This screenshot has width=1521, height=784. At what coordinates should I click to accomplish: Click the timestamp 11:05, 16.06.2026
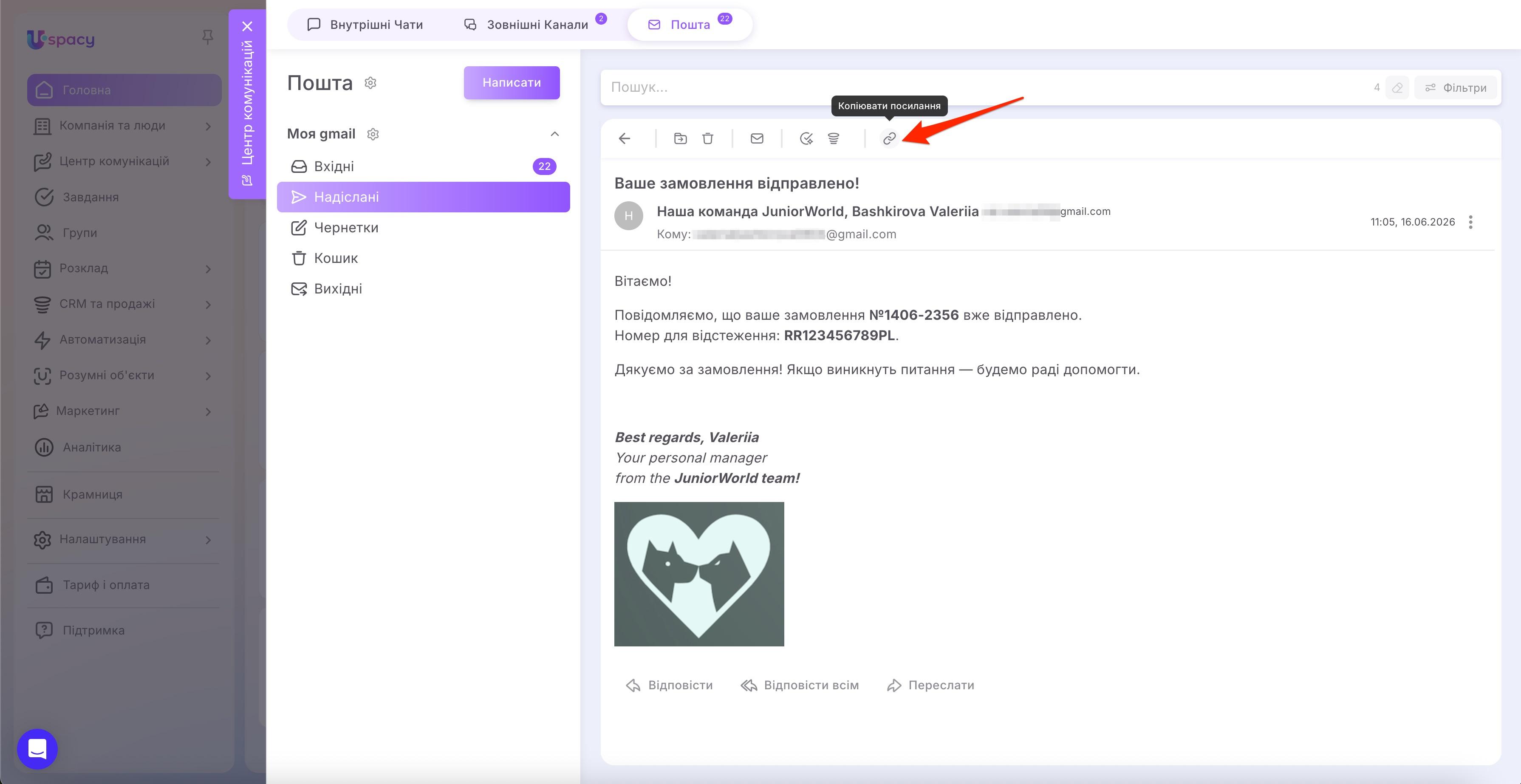(1412, 222)
